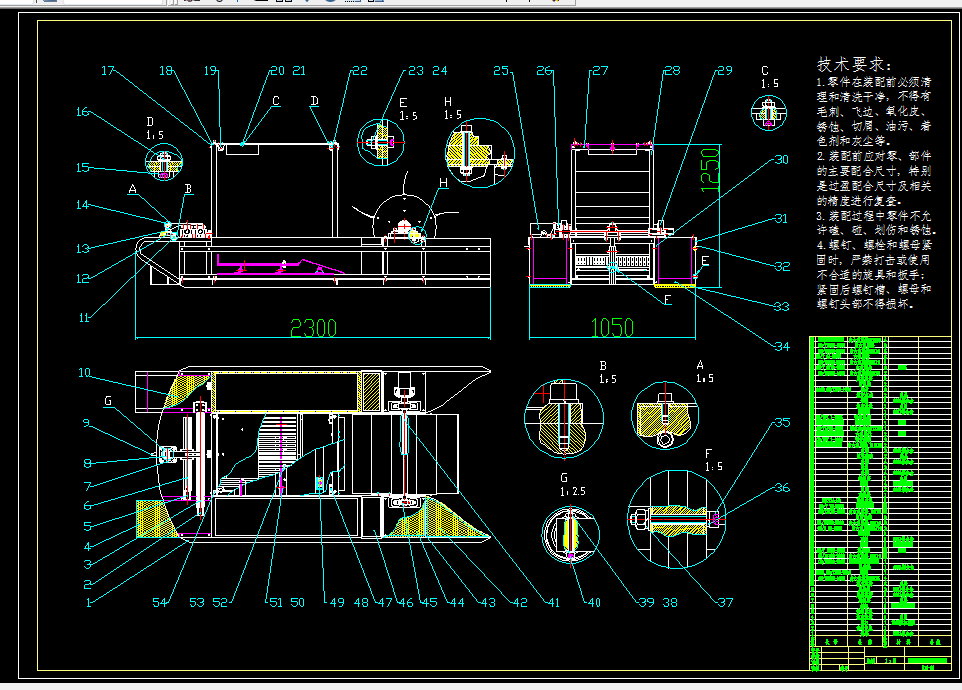Viewport: 962px width, 690px height.
Task: Select part callout number 54
Action: click(160, 603)
